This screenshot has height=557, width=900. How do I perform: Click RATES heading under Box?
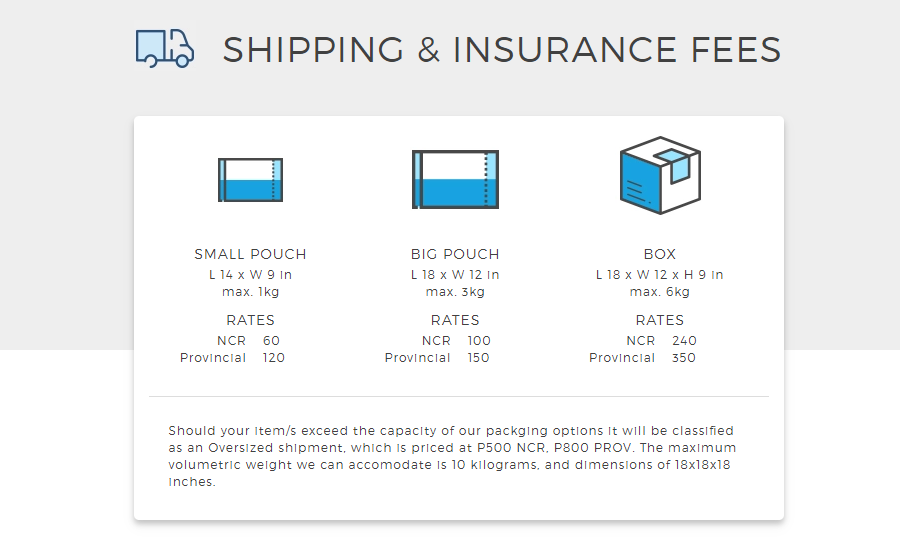[660, 320]
